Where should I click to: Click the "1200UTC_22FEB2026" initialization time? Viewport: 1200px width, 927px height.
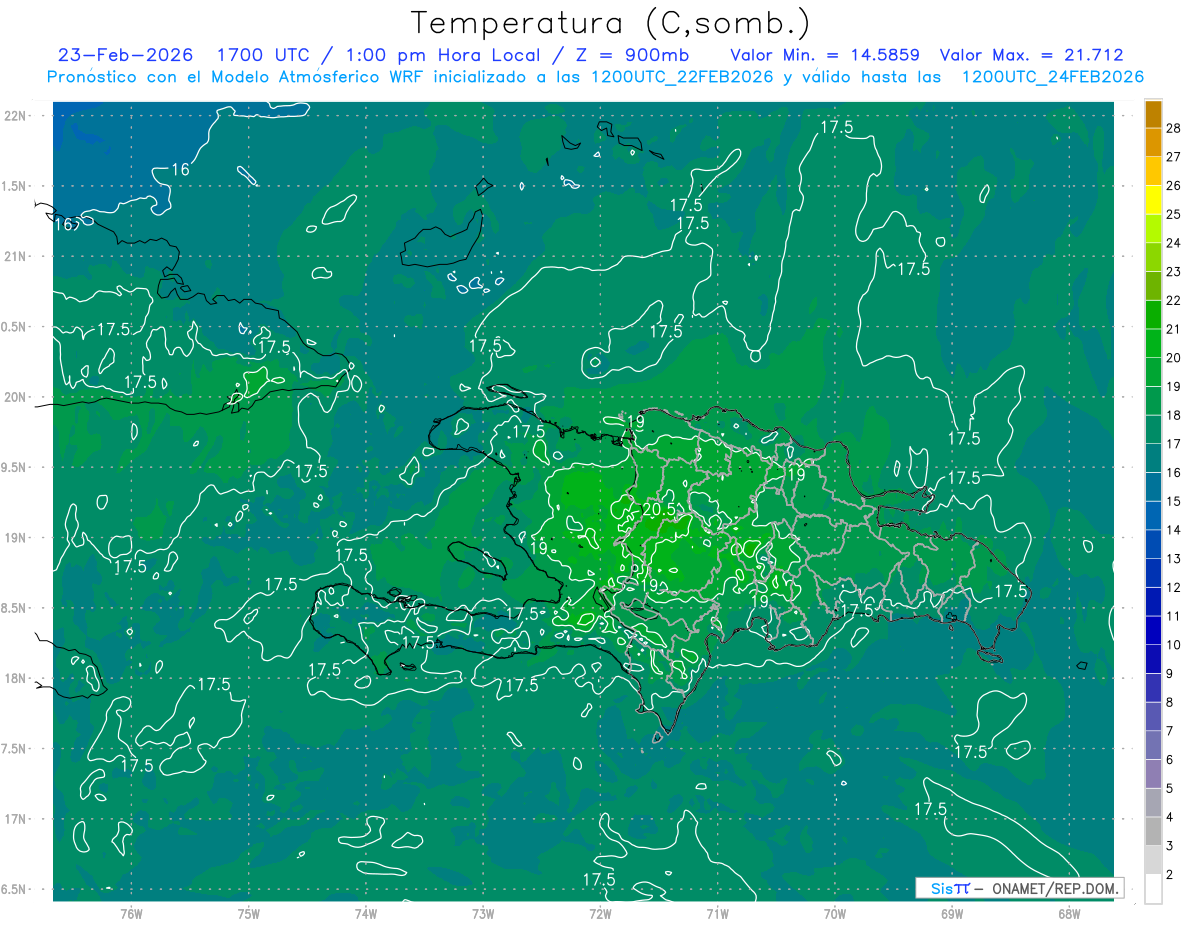(682, 77)
